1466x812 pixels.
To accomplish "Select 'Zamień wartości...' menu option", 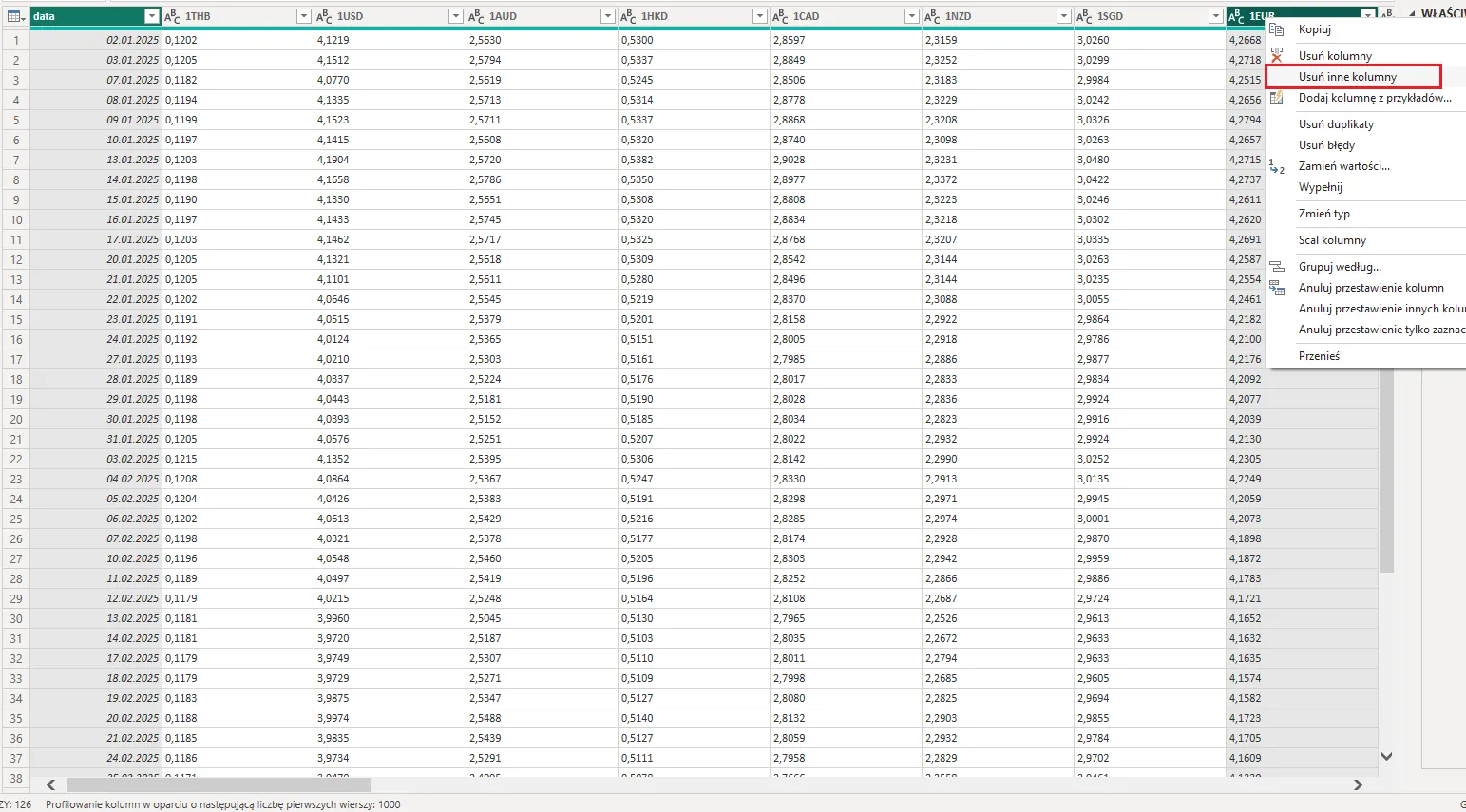I will click(1343, 166).
